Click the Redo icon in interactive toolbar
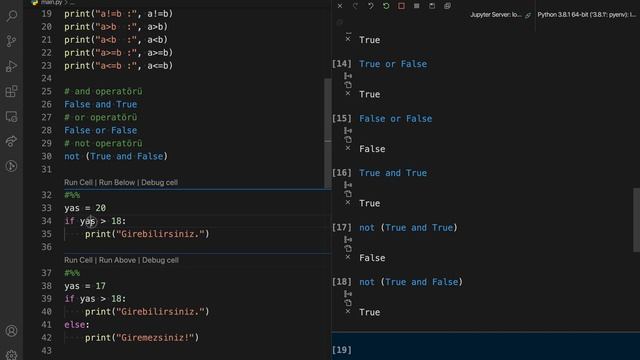Screen dimensions: 640x360 (x=355, y=6)
